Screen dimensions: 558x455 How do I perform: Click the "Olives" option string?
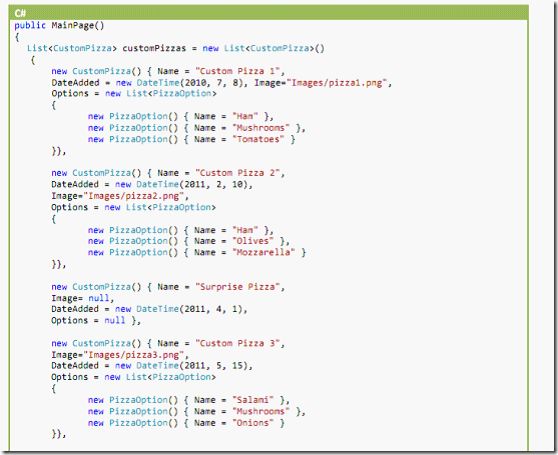(253, 241)
